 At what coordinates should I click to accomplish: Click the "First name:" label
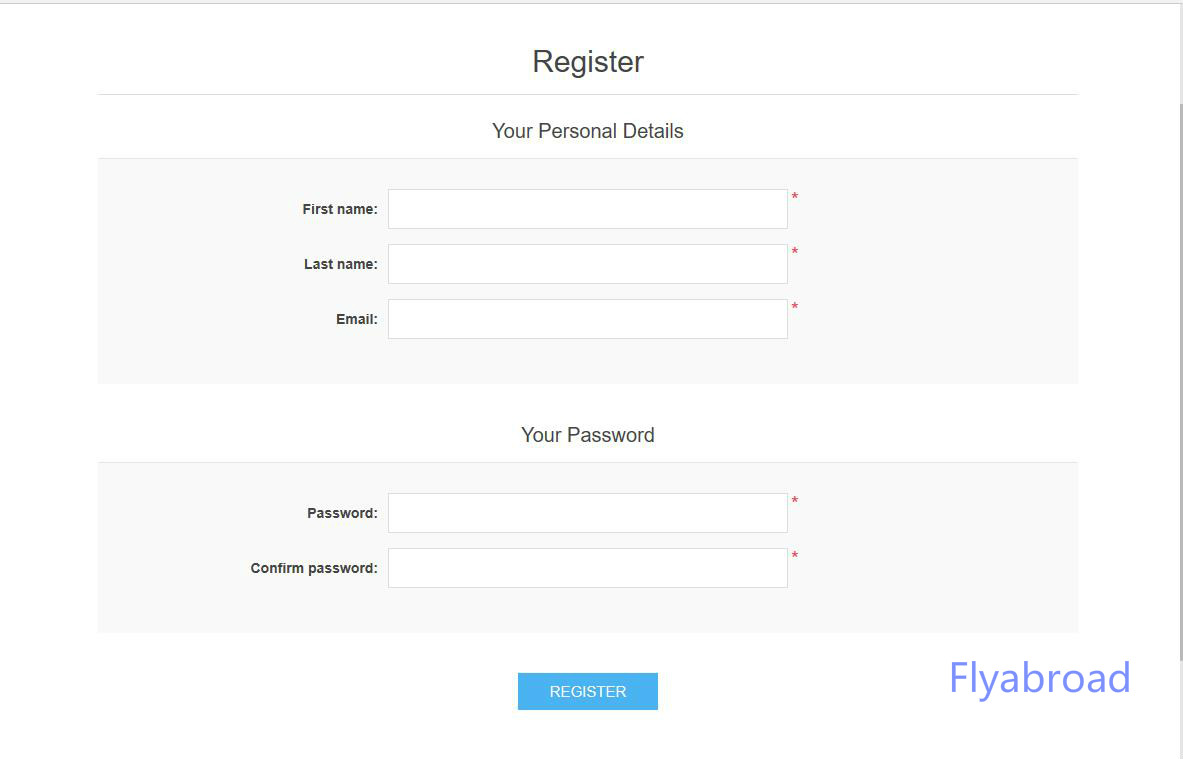tap(340, 209)
